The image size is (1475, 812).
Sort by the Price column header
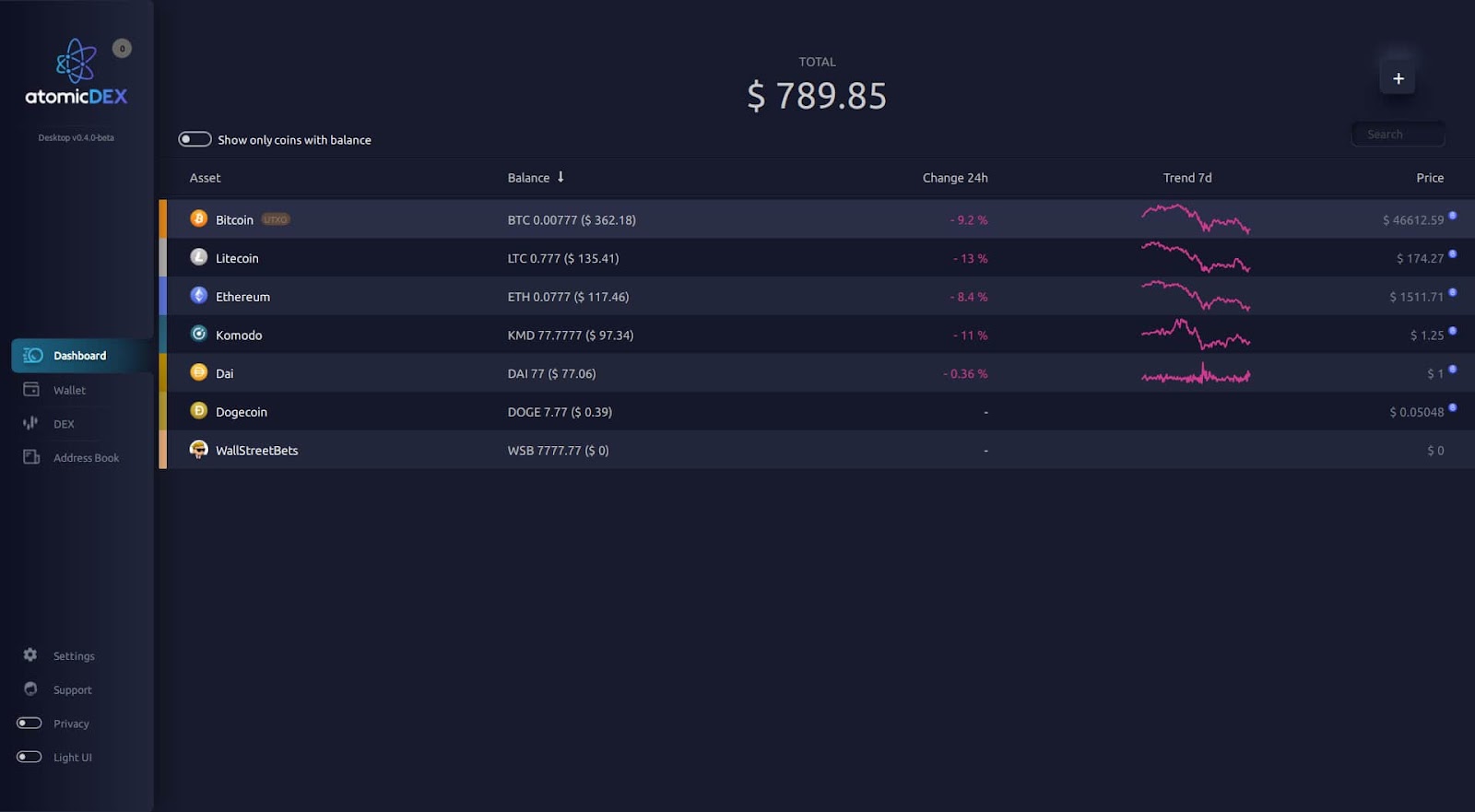pyautogui.click(x=1430, y=178)
